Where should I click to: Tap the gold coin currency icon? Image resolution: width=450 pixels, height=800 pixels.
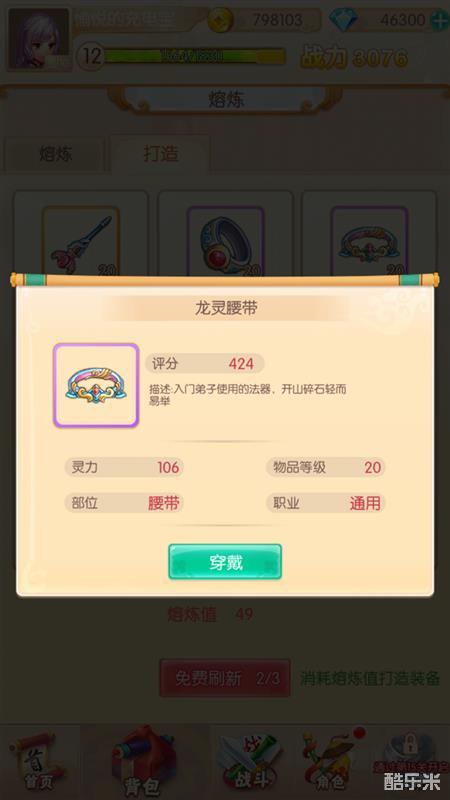(x=220, y=20)
